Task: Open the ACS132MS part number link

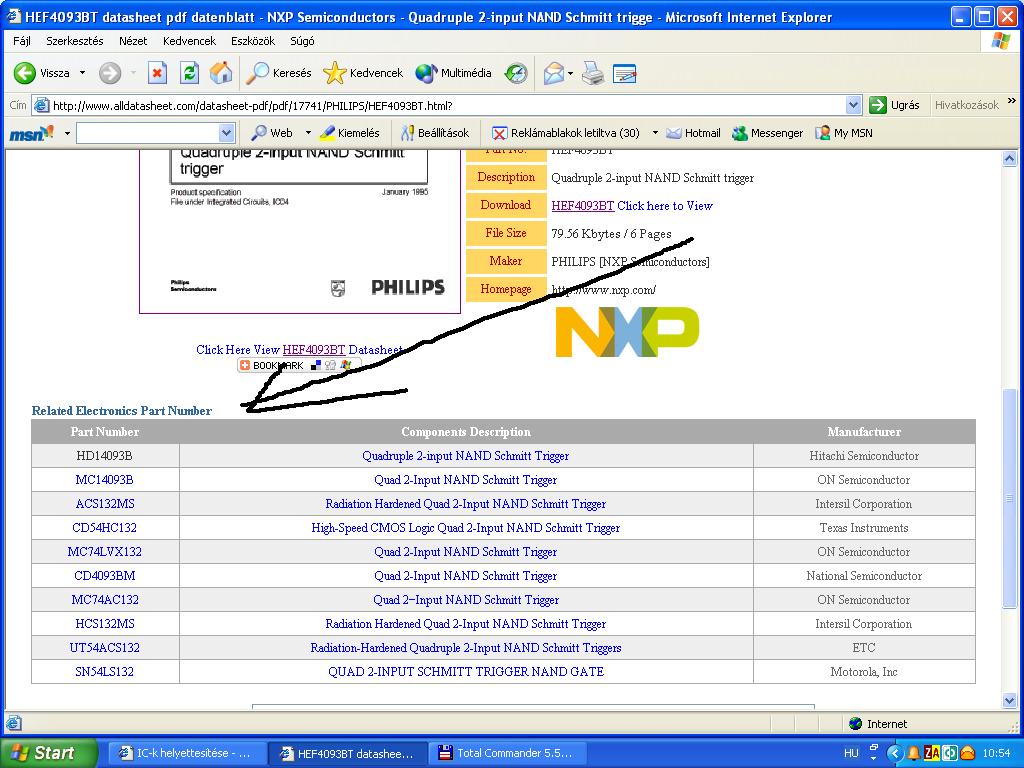Action: (x=104, y=504)
